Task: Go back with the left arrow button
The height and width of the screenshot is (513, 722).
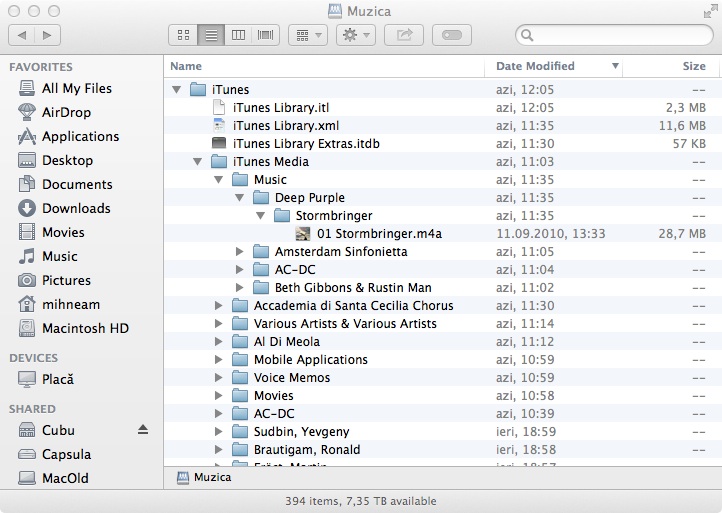Action: [22, 35]
